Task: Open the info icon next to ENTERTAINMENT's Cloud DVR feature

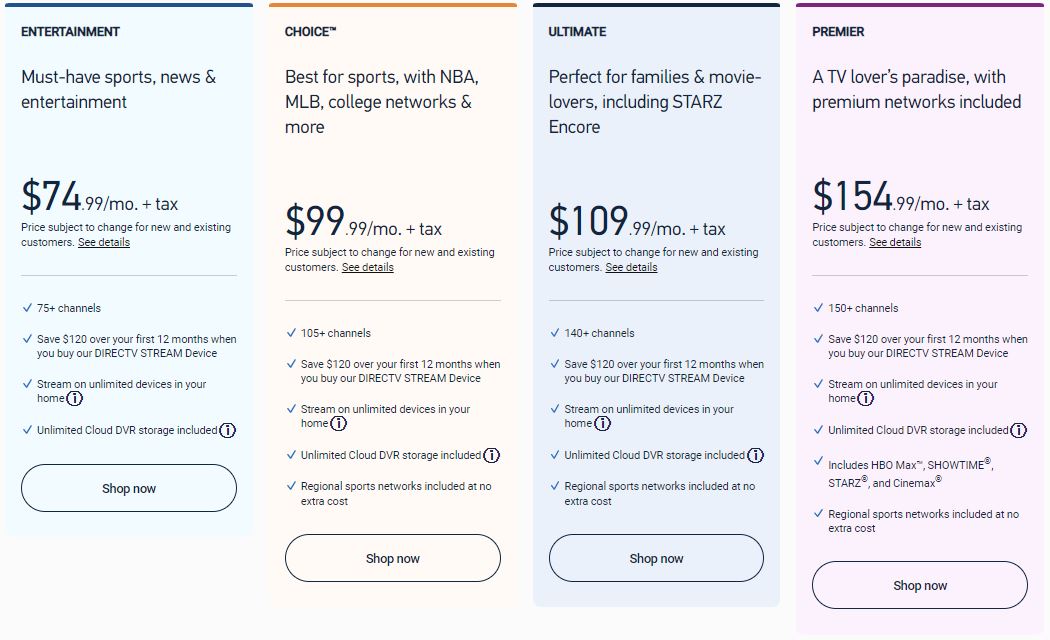Action: [229, 430]
